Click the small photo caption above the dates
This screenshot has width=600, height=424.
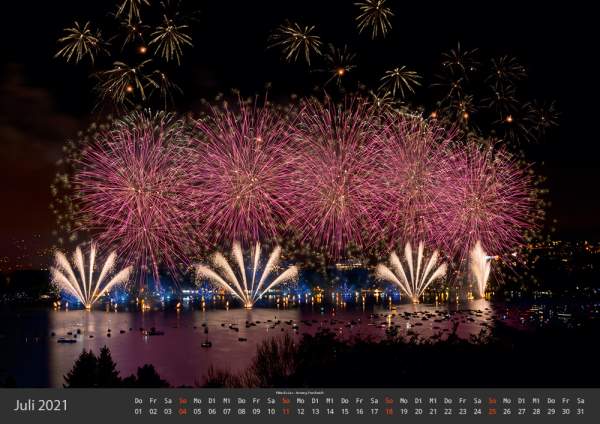[x=300, y=393]
